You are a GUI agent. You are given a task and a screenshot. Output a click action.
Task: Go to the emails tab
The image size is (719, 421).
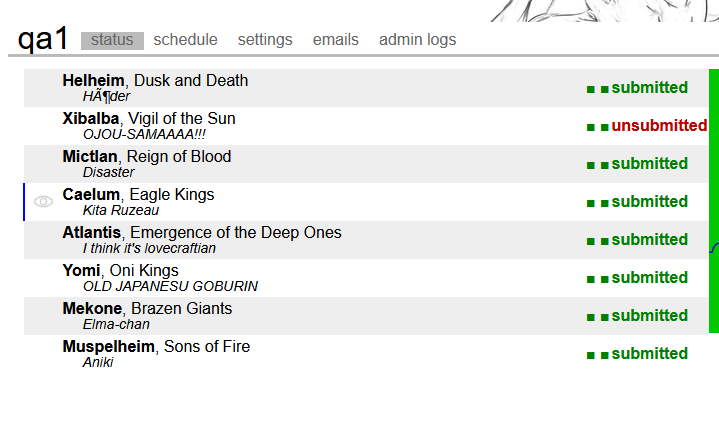coord(335,40)
